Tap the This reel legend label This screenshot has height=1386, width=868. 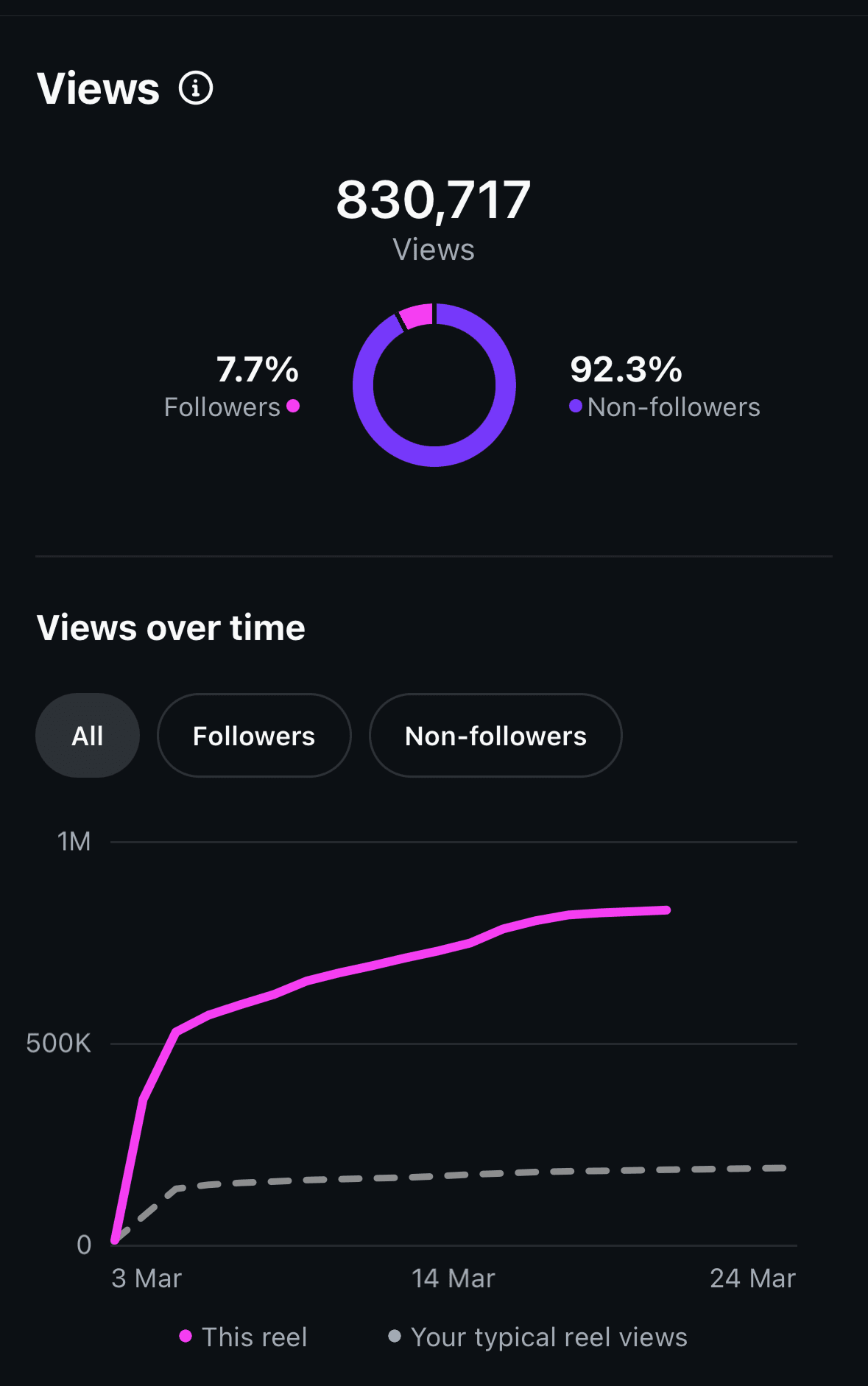point(254,1337)
